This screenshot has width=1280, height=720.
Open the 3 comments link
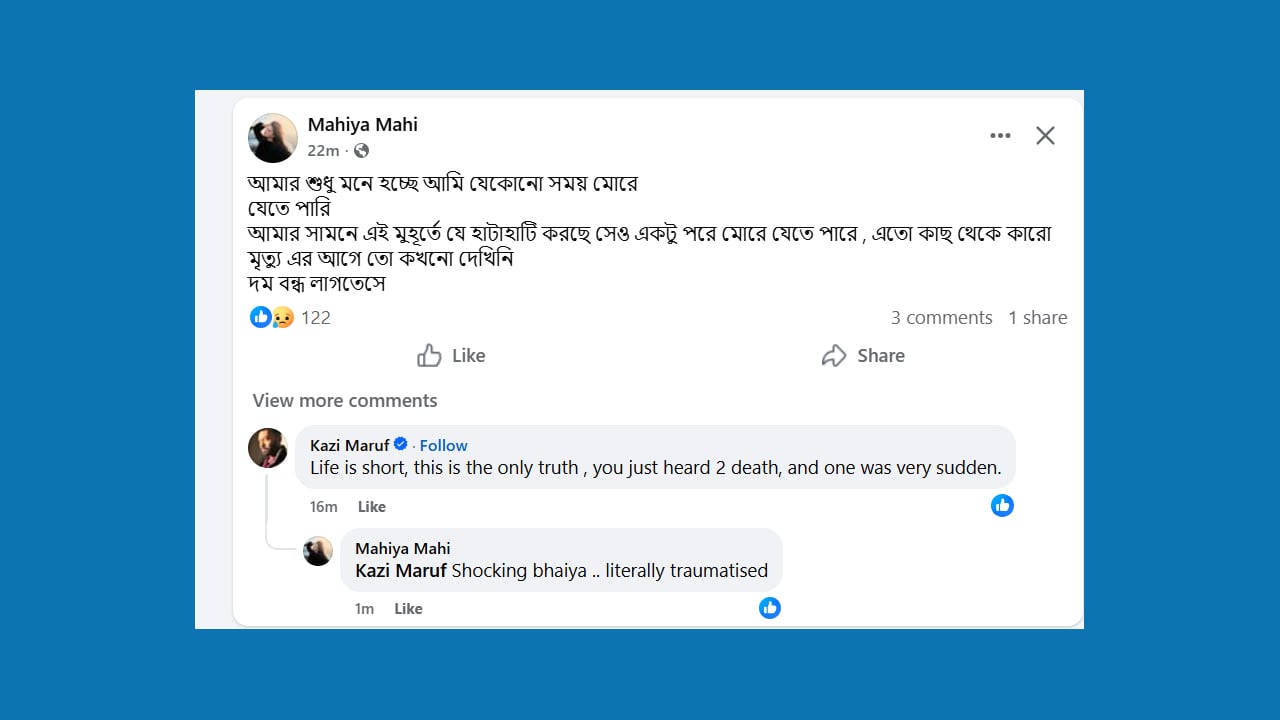[x=941, y=318]
